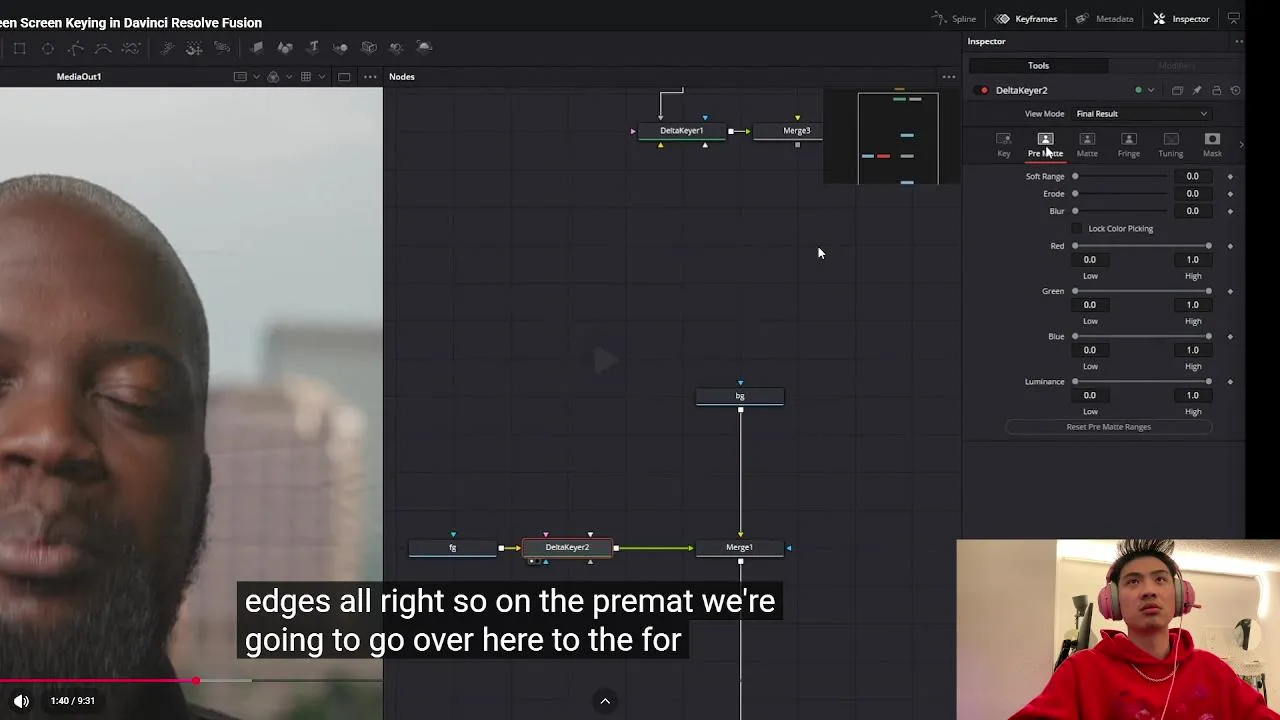The image size is (1280, 720).
Task: Toggle single viewer mode icon
Action: pyautogui.click(x=344, y=77)
